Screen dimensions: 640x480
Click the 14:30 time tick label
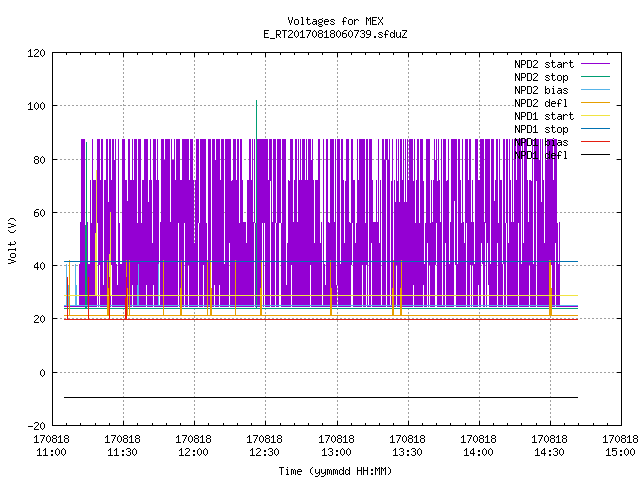point(549,452)
